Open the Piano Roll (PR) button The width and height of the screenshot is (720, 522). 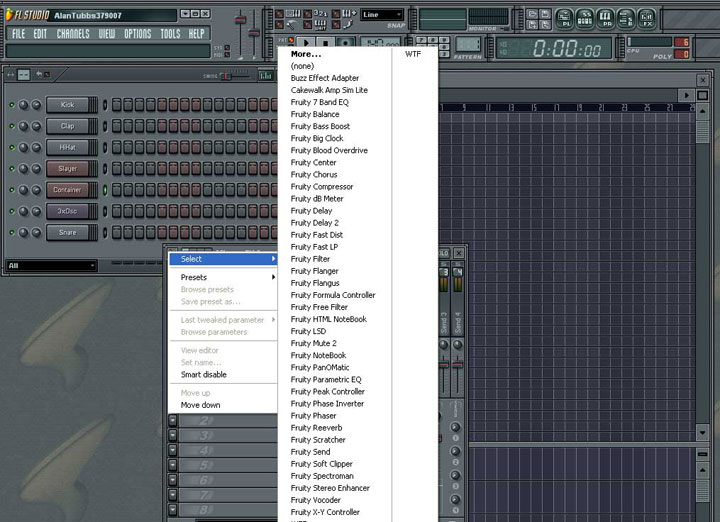tap(605, 19)
